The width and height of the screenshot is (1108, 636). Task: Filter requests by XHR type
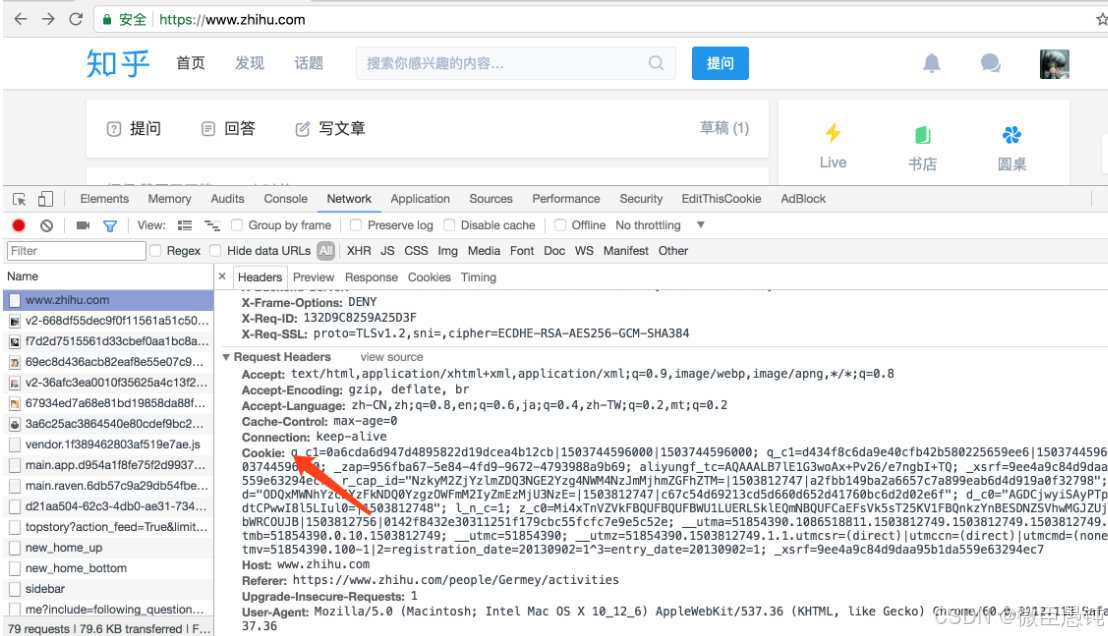point(359,251)
